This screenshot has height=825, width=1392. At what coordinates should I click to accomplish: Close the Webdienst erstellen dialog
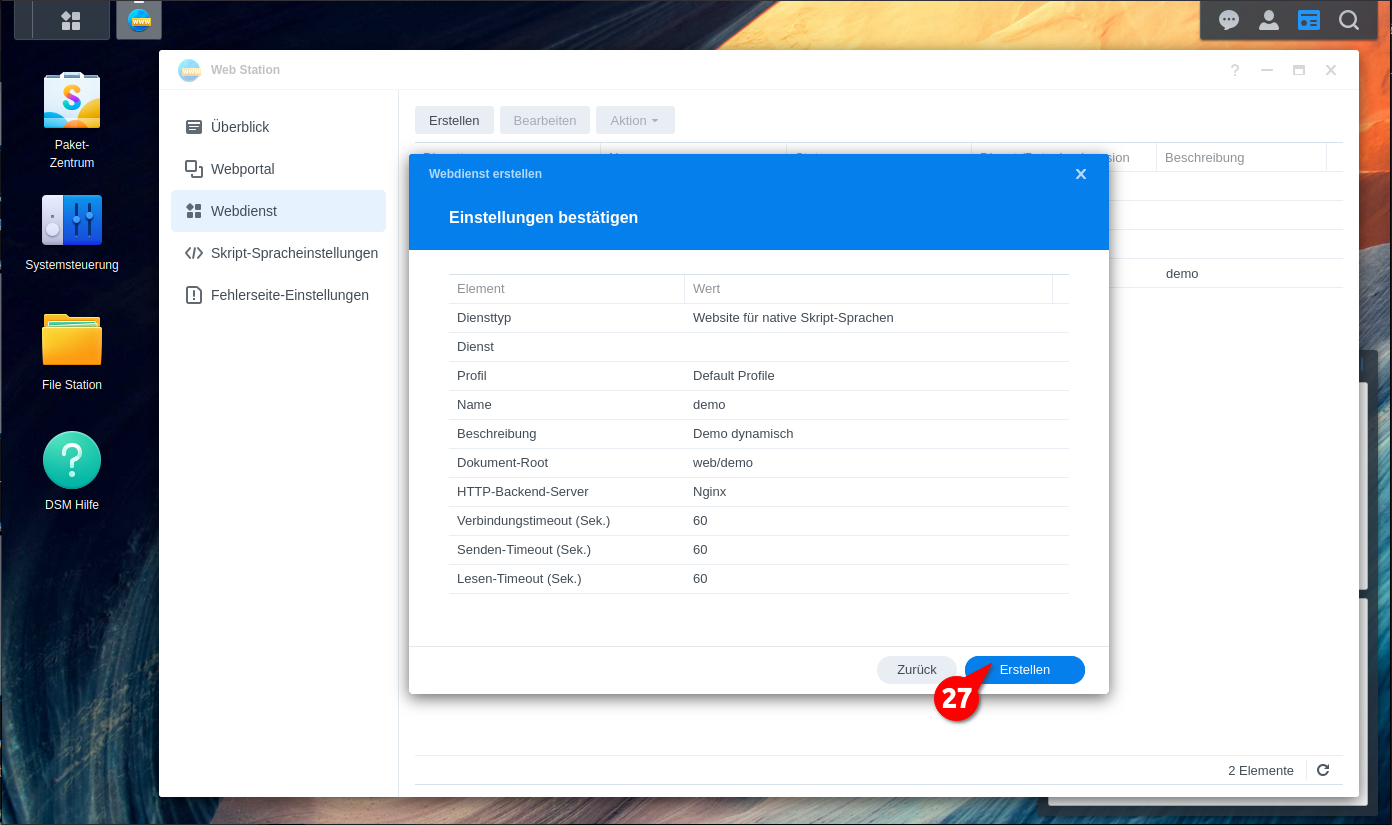pyautogui.click(x=1081, y=174)
